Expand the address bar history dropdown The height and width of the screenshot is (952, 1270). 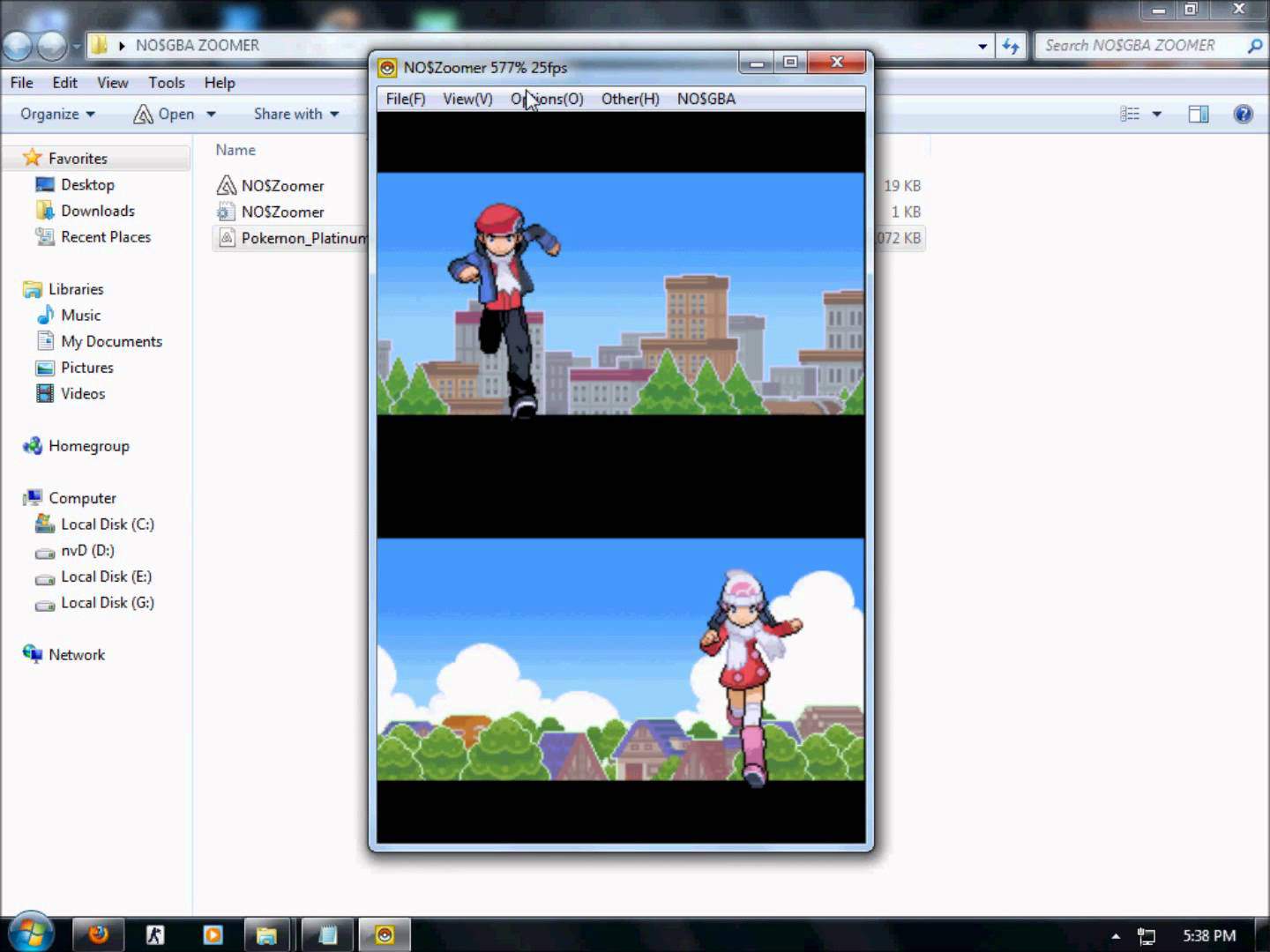point(982,46)
